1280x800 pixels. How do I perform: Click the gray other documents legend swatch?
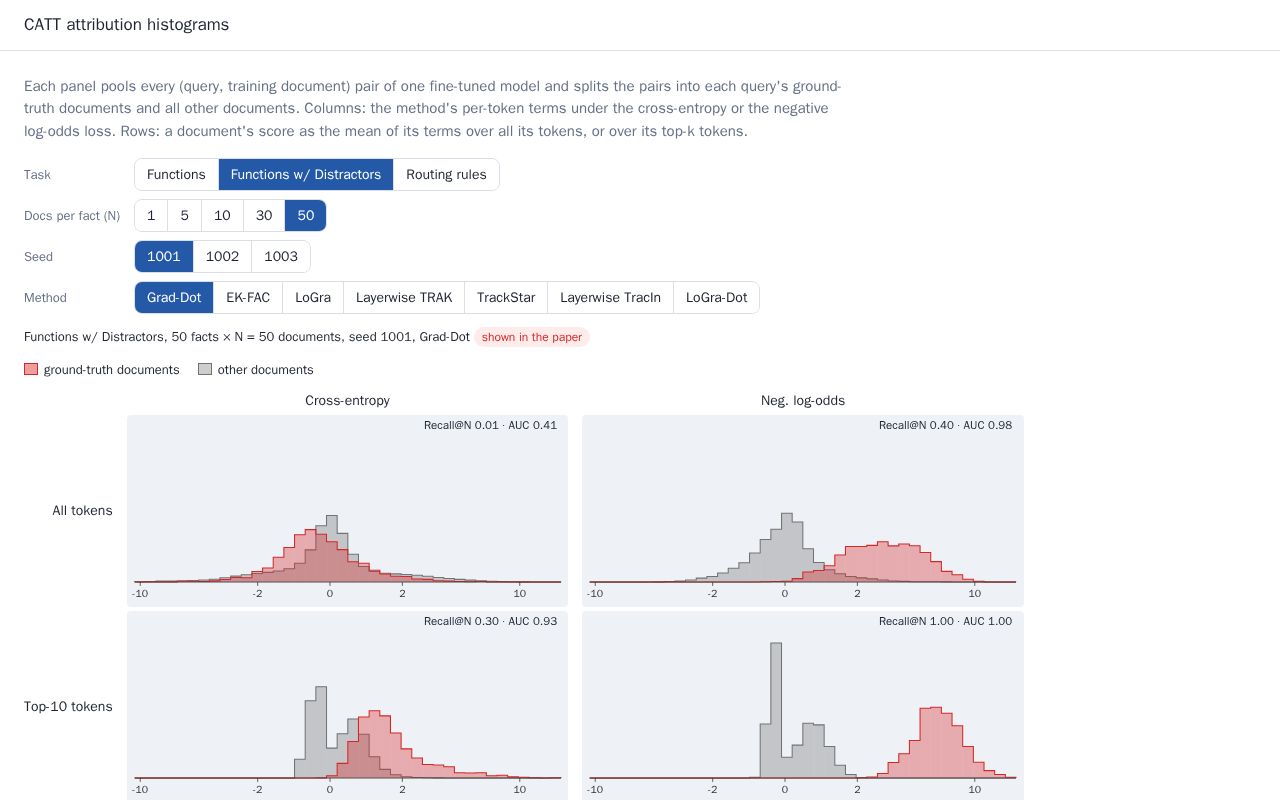tap(205, 369)
